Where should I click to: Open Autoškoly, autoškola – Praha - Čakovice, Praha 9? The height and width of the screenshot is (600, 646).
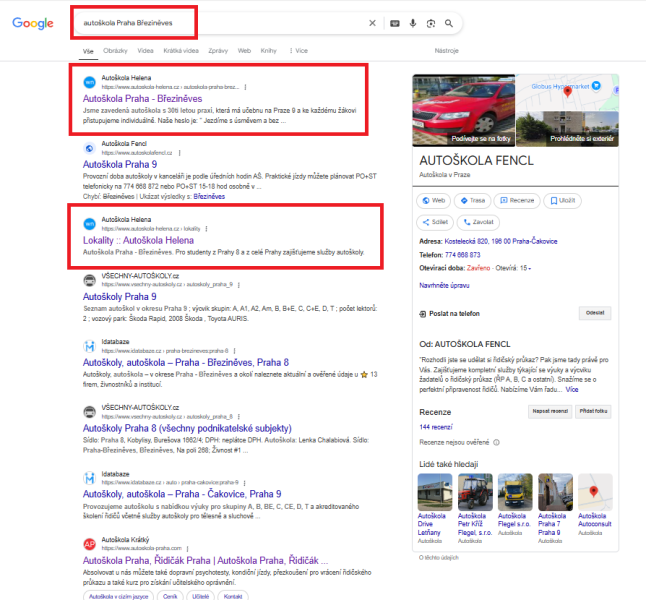click(x=182, y=494)
